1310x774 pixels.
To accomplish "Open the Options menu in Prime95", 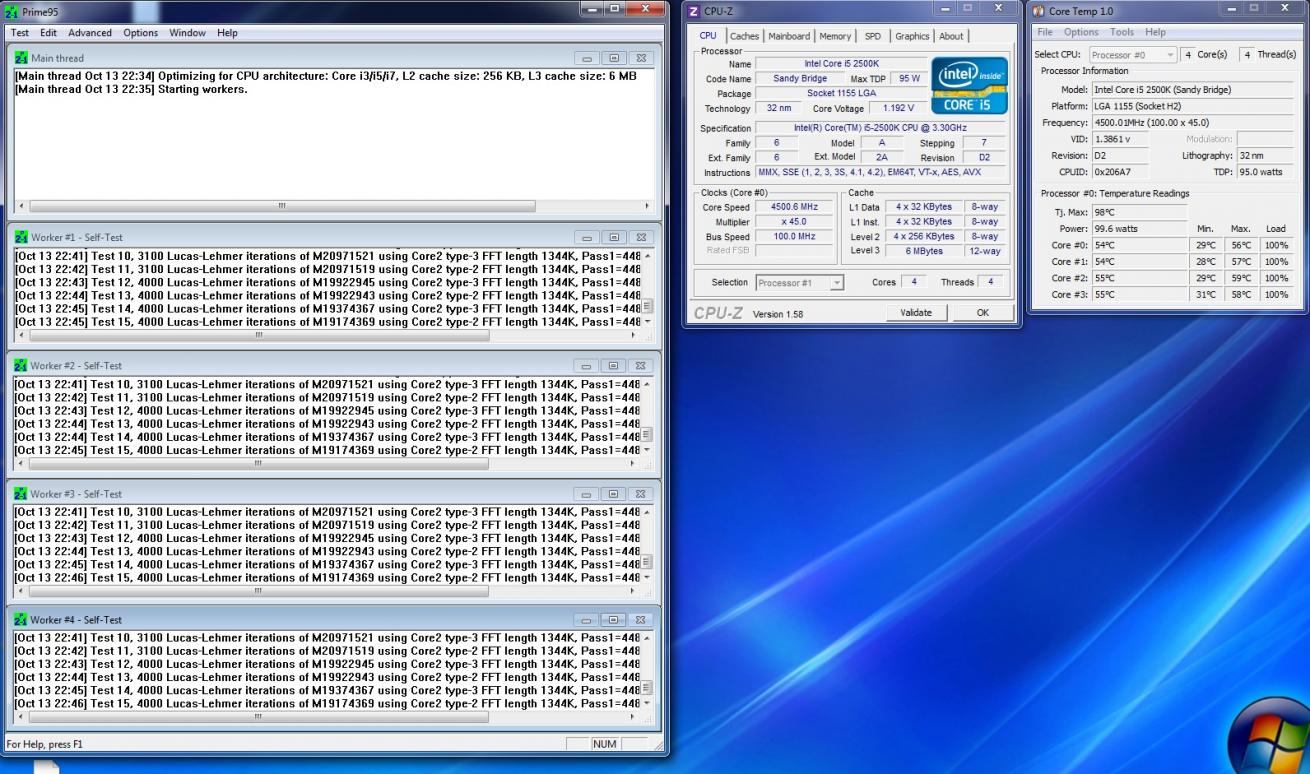I will pyautogui.click(x=141, y=33).
